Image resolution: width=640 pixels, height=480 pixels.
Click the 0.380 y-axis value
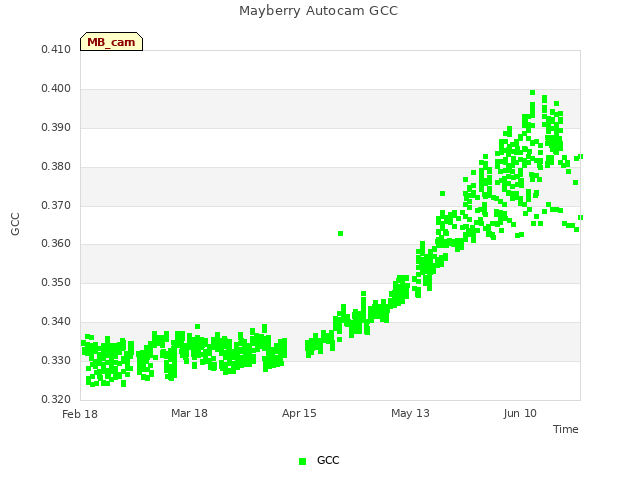click(56, 167)
